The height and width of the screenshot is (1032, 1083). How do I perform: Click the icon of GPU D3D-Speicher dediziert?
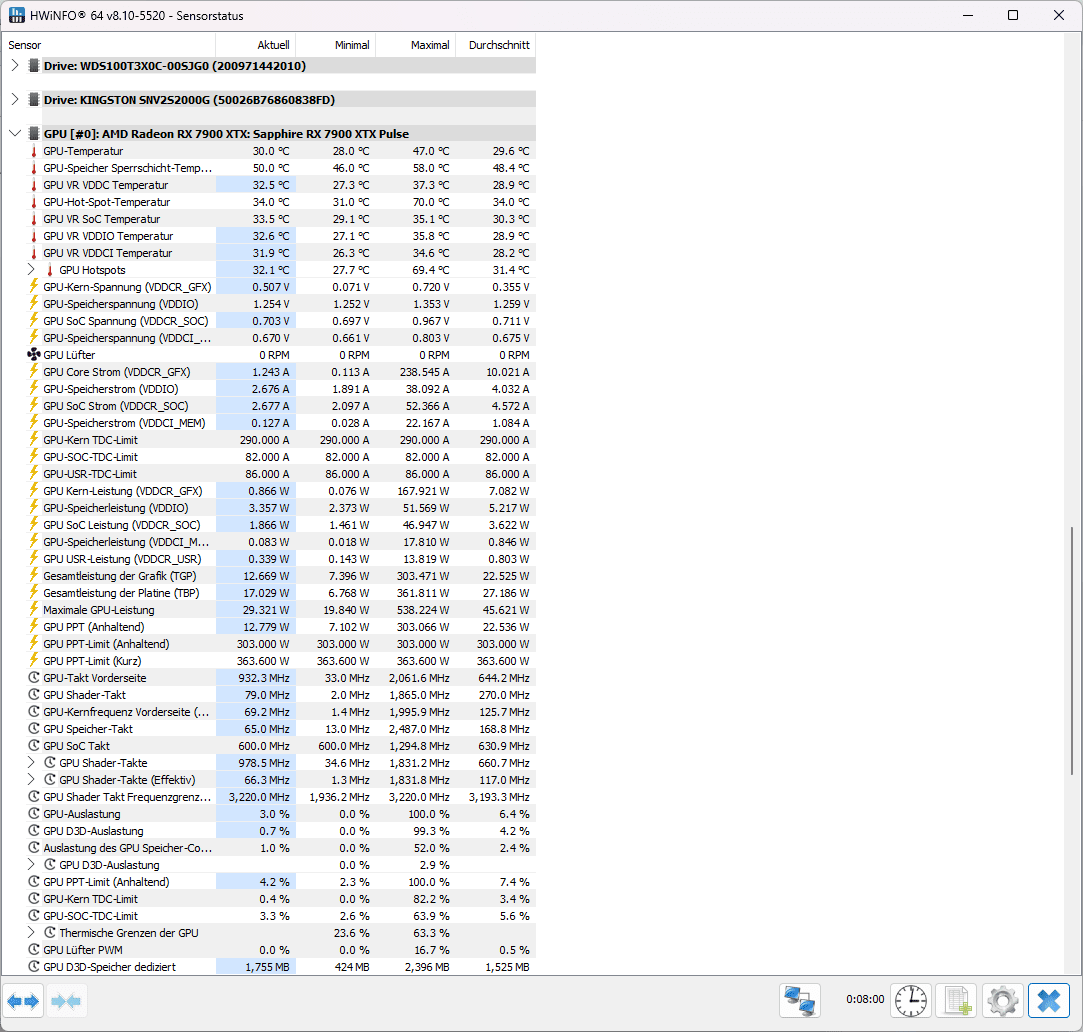point(34,967)
